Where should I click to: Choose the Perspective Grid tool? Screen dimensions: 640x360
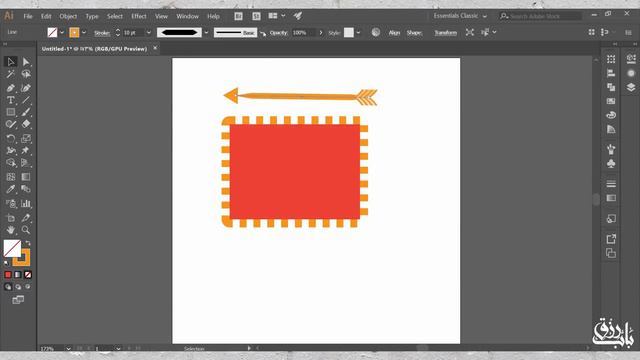point(26,163)
